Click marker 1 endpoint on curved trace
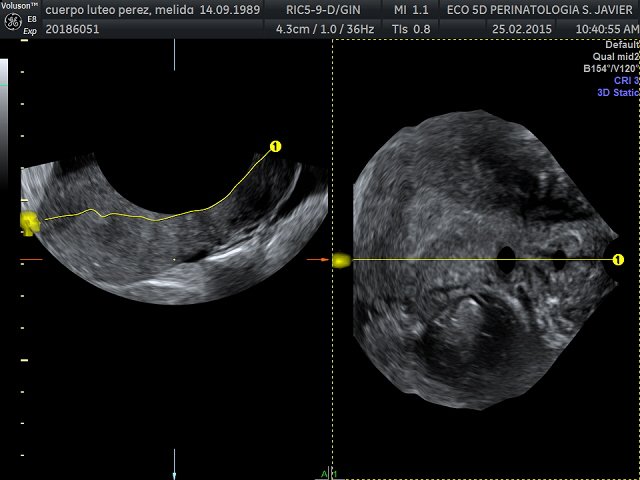Screen dimensions: 640x480 (276, 147)
